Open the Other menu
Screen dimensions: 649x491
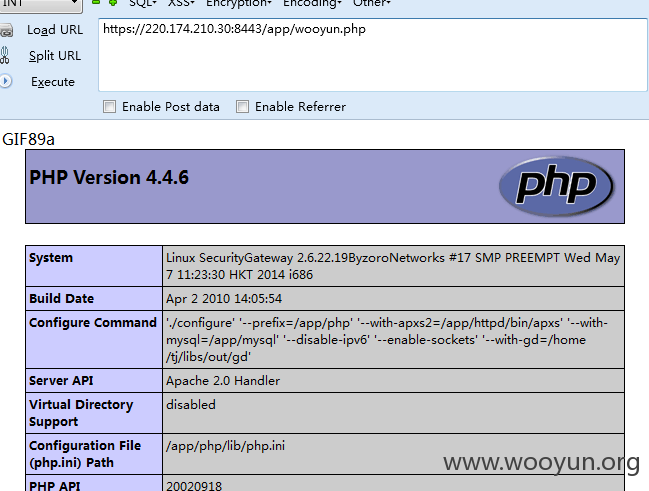371,4
